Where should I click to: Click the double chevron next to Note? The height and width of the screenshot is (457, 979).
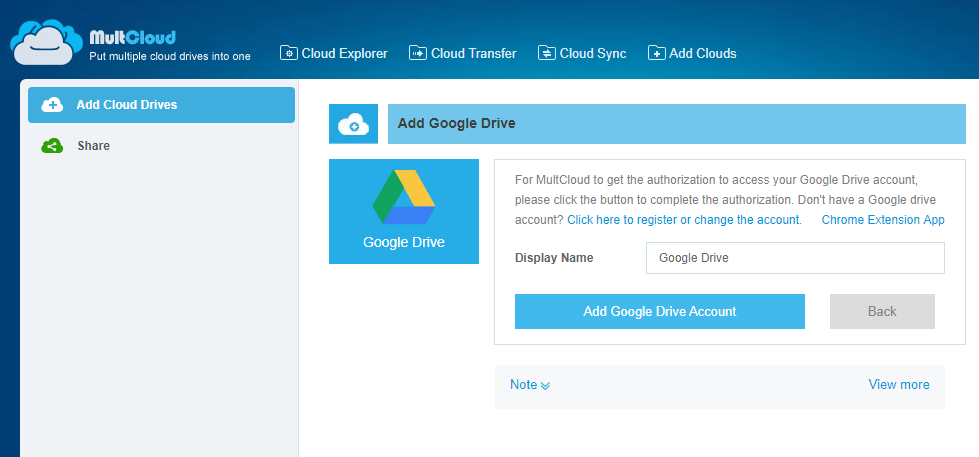point(545,386)
